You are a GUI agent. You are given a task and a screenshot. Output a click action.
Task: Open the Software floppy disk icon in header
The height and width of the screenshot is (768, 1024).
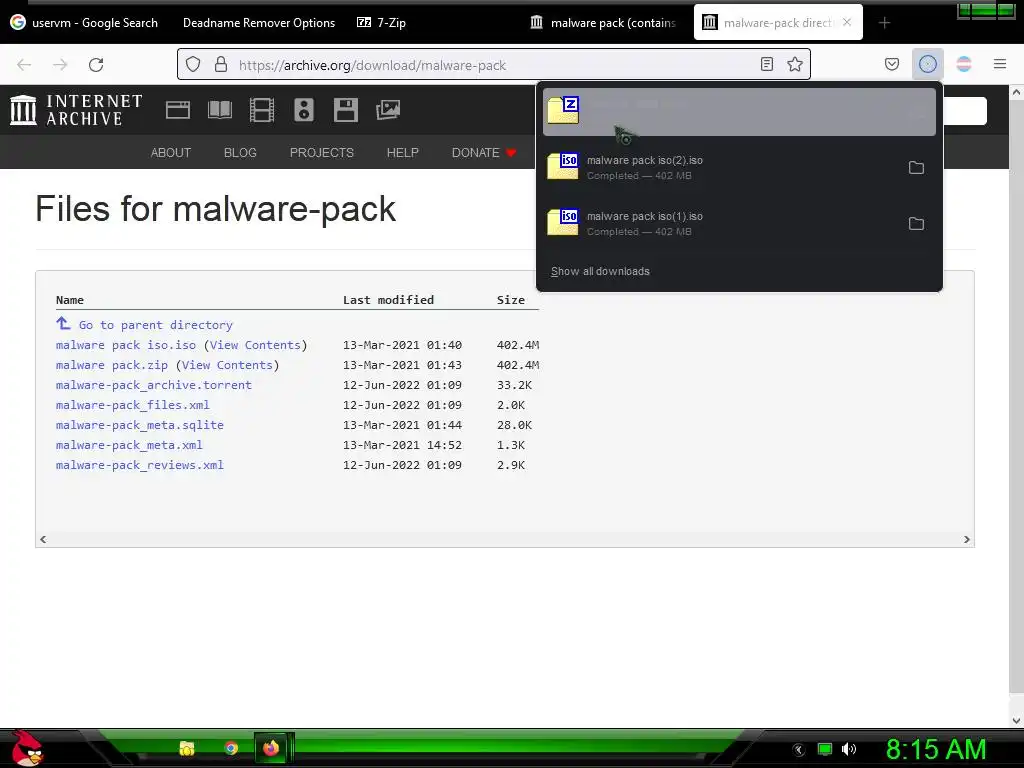[x=345, y=110]
